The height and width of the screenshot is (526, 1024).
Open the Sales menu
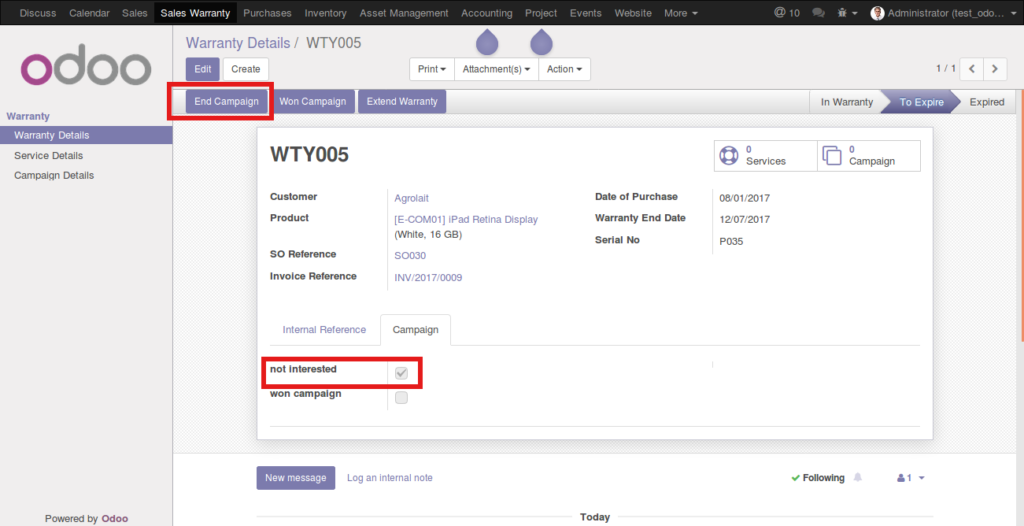(x=135, y=12)
